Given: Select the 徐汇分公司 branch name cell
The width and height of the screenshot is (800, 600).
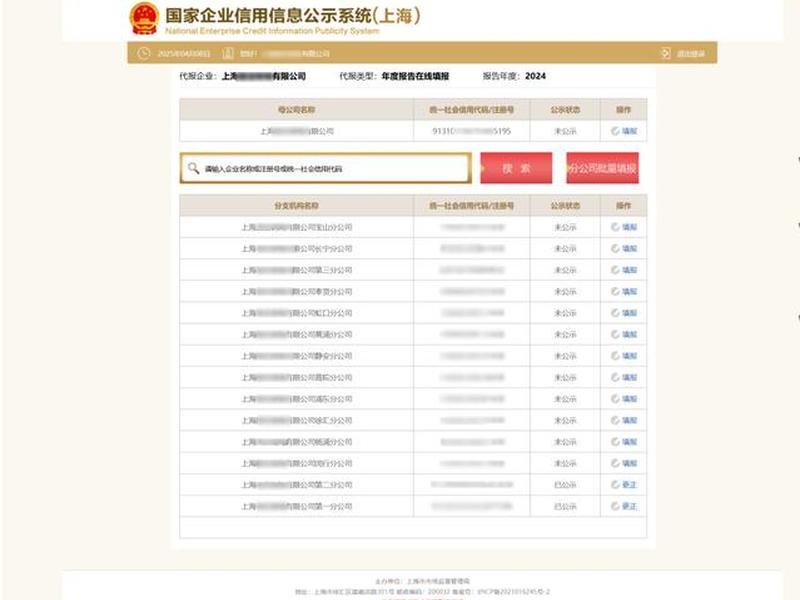Looking at the screenshot, I should pyautogui.click(x=296, y=420).
